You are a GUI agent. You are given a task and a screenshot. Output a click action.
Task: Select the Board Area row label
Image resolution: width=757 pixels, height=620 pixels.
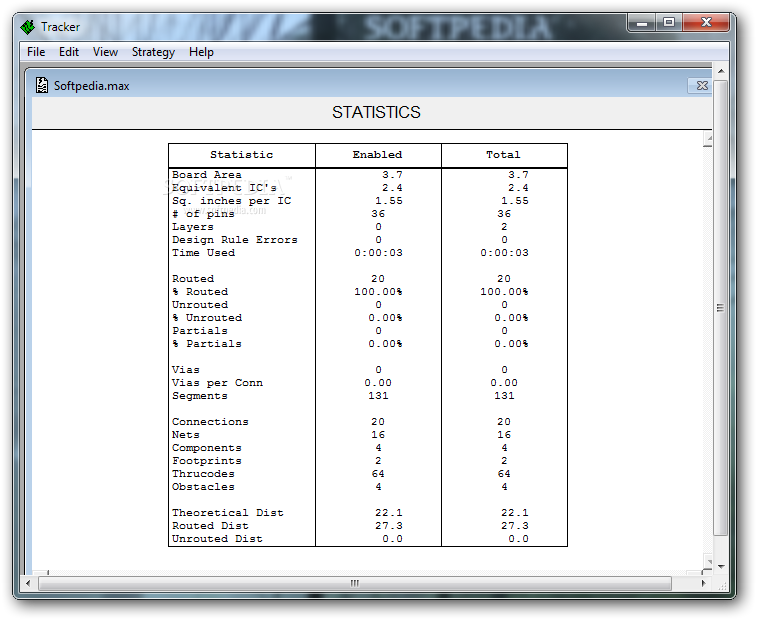(x=207, y=175)
